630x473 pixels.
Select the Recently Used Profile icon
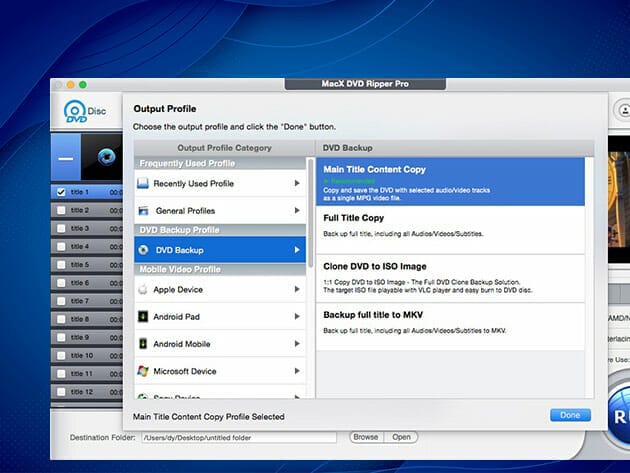144,184
